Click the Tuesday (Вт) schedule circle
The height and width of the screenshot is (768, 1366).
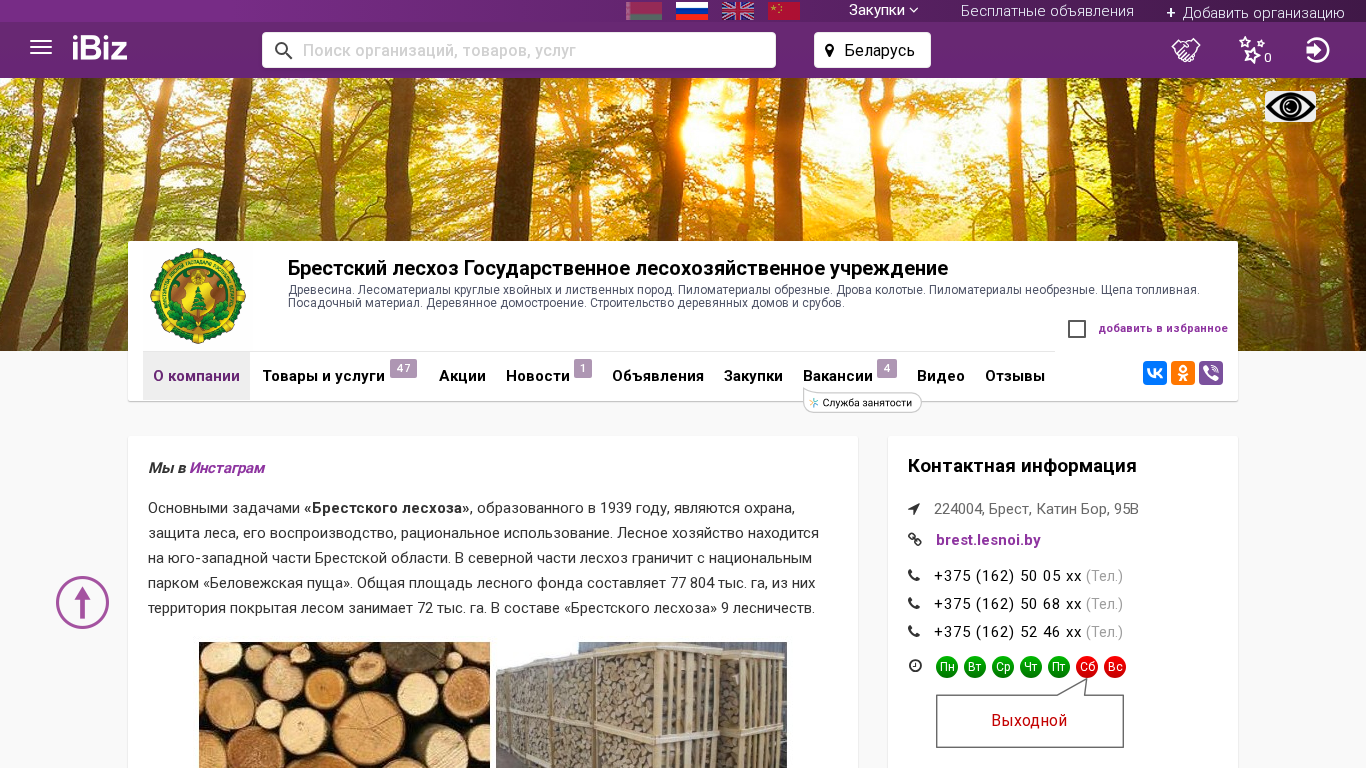[x=975, y=667]
